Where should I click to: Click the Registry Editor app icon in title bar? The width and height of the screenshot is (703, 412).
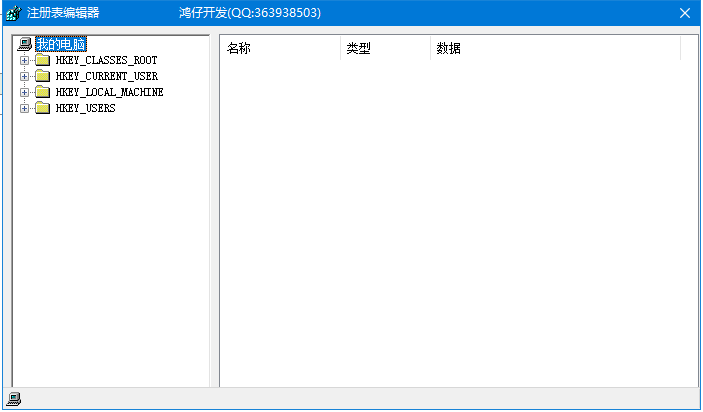pyautogui.click(x=13, y=14)
